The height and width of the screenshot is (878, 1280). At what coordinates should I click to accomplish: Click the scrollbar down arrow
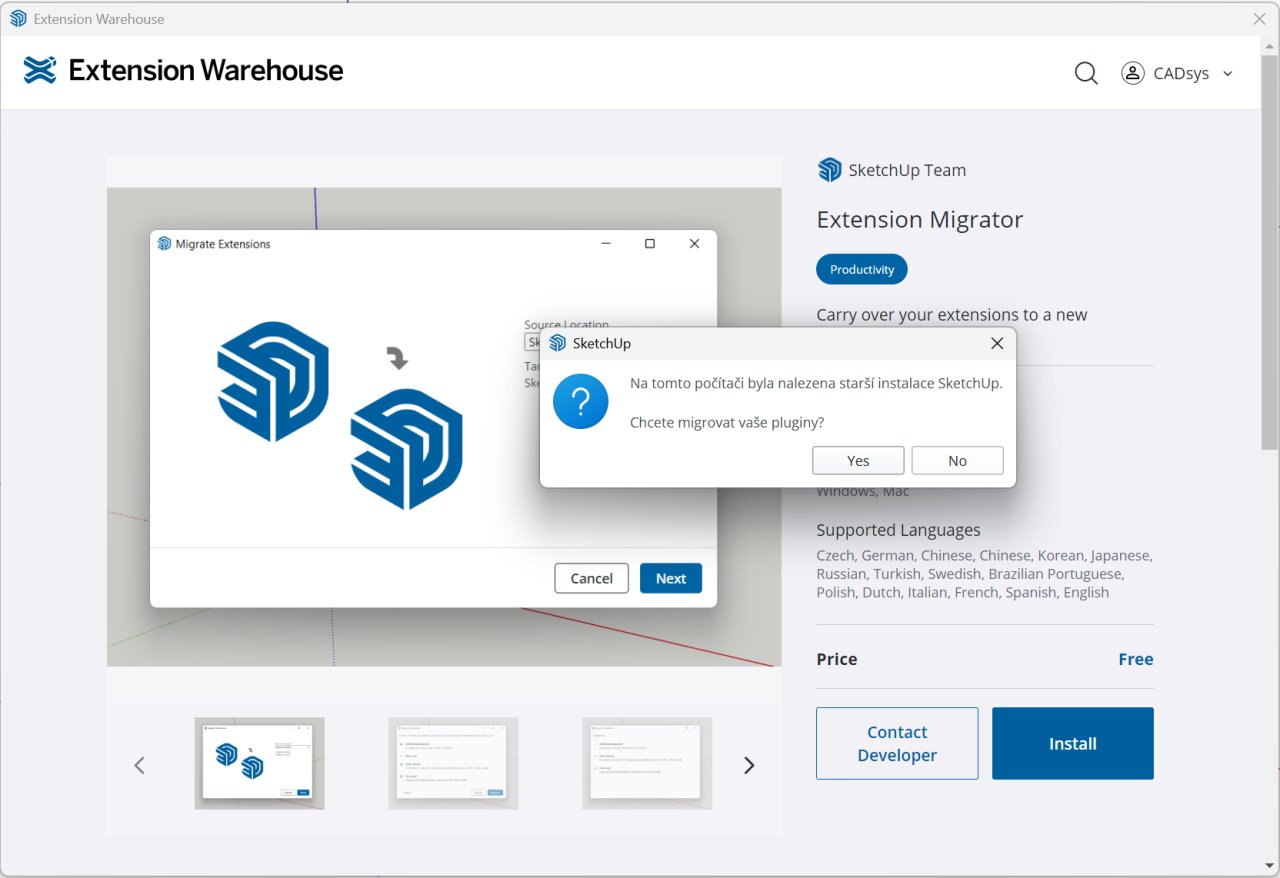[x=1269, y=865]
